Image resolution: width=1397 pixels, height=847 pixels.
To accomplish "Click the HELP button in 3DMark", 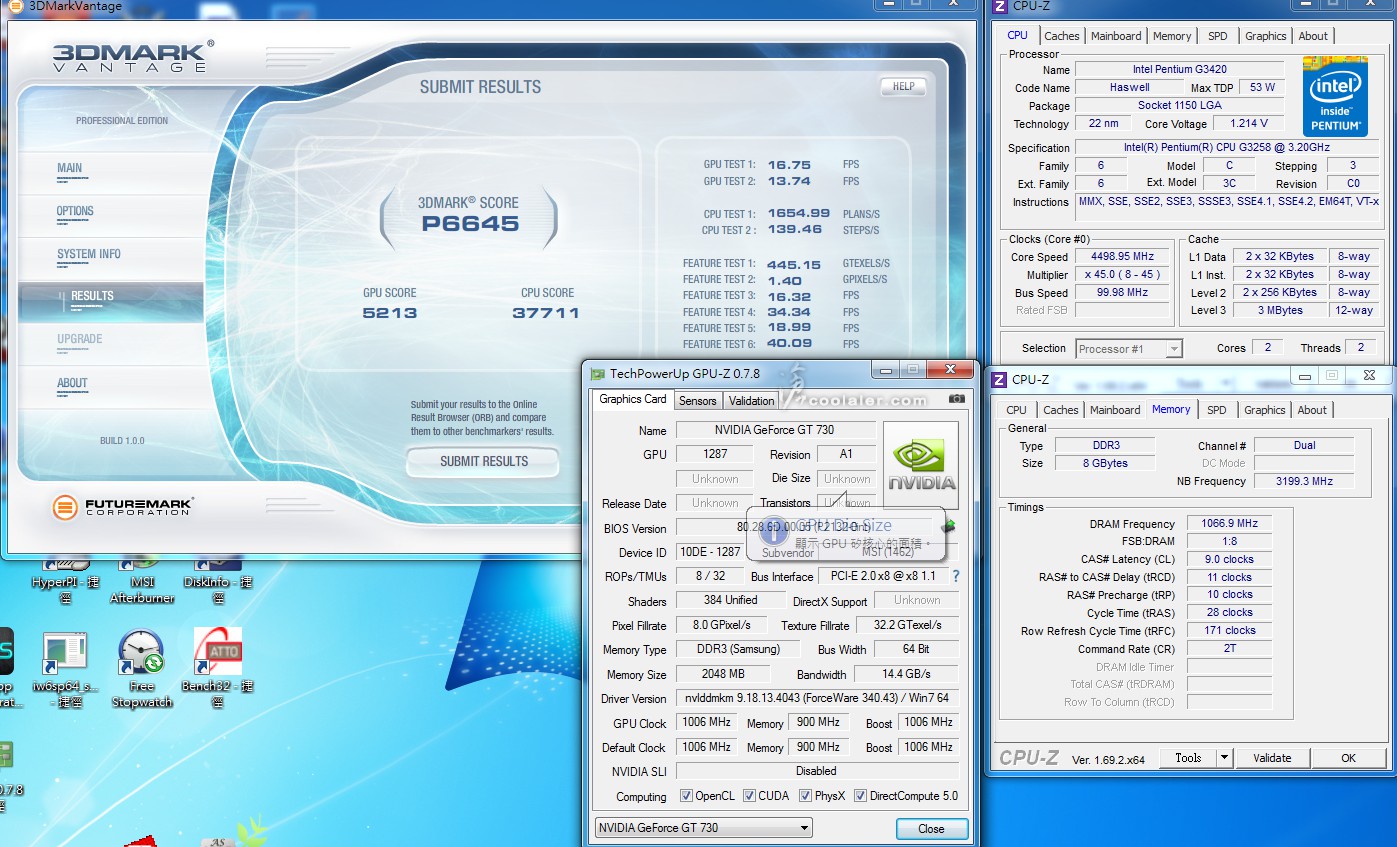I will tap(903, 87).
